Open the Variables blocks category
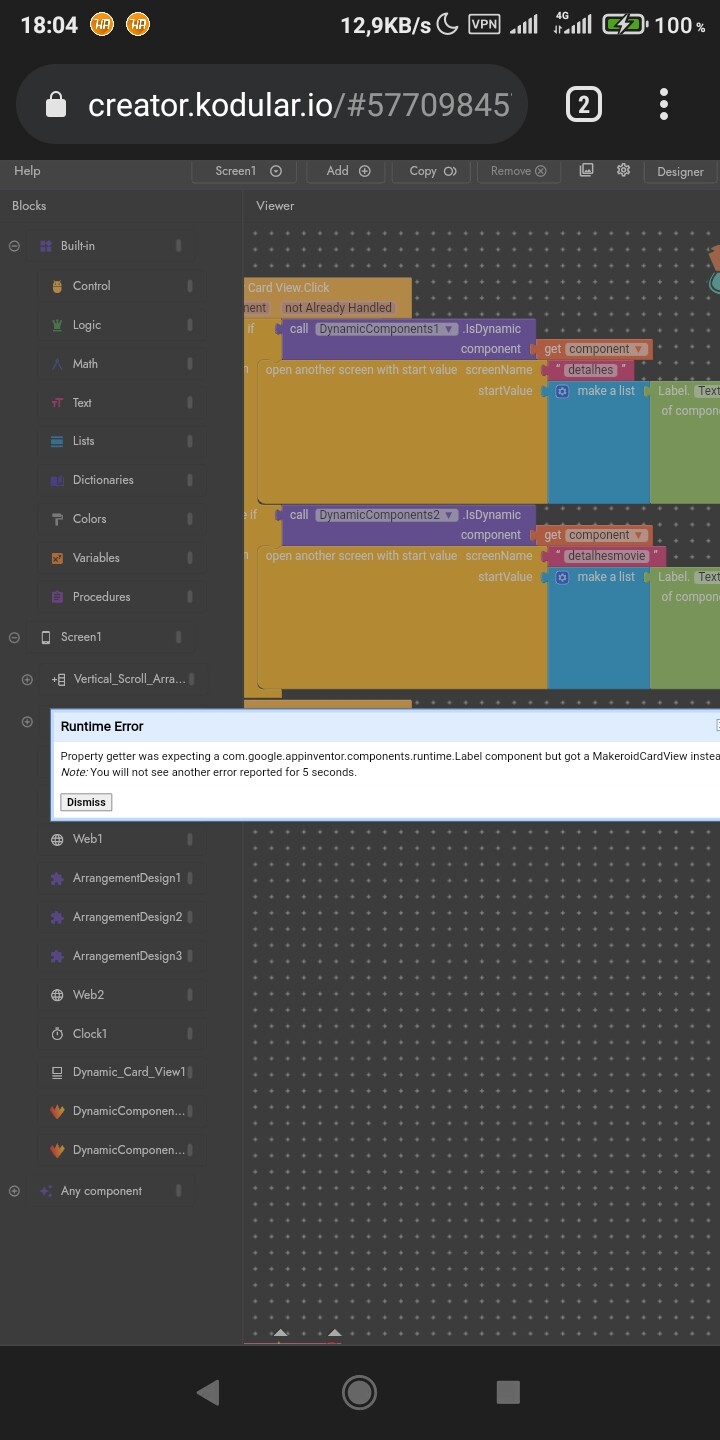This screenshot has width=720, height=1440. tap(96, 558)
